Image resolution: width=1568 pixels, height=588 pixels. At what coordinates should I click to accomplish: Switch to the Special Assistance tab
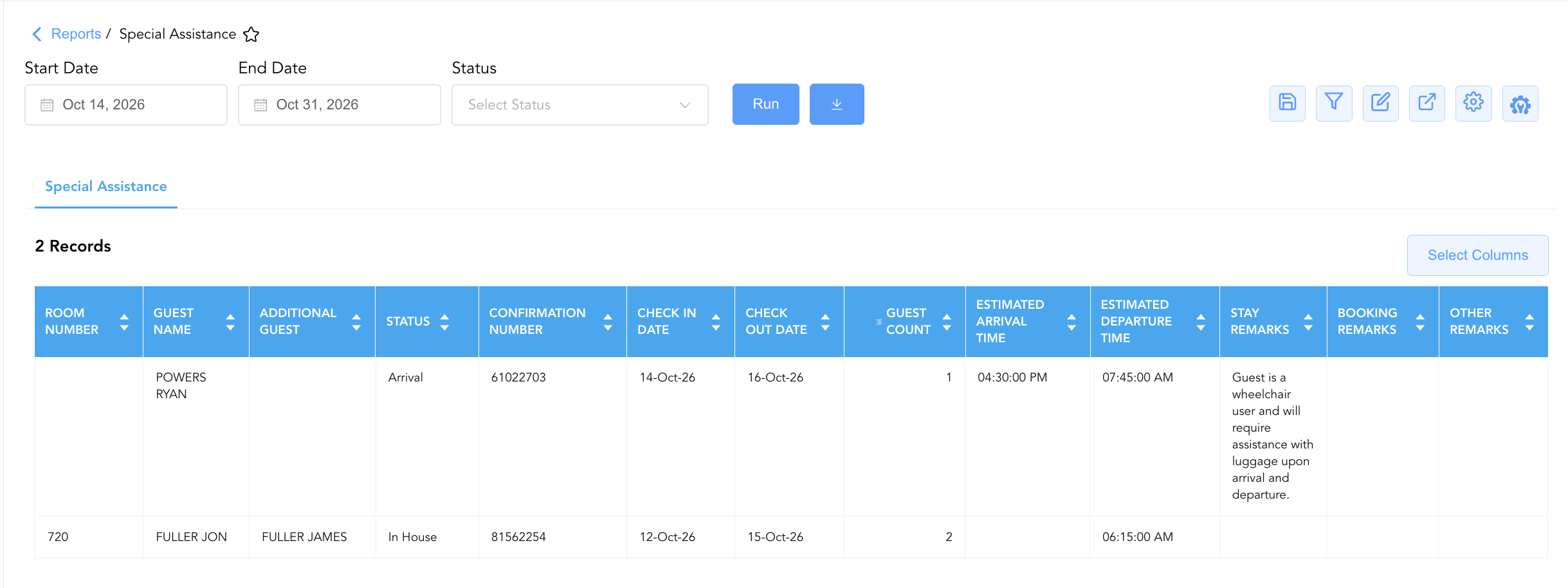[106, 187]
